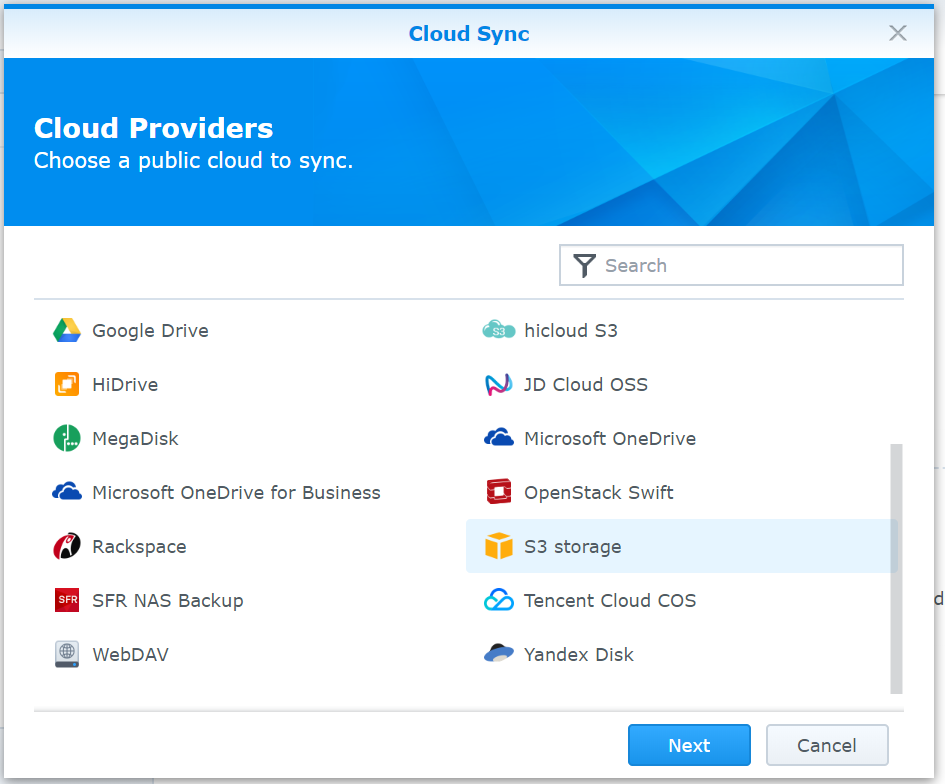Image resolution: width=945 pixels, height=784 pixels.
Task: Click the WebDAV globe icon
Action: (67, 655)
